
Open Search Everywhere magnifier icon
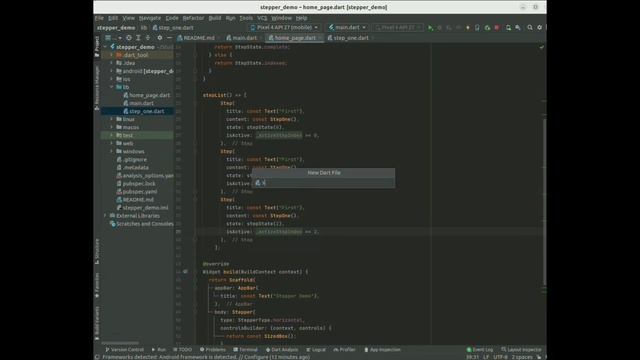click(530, 27)
